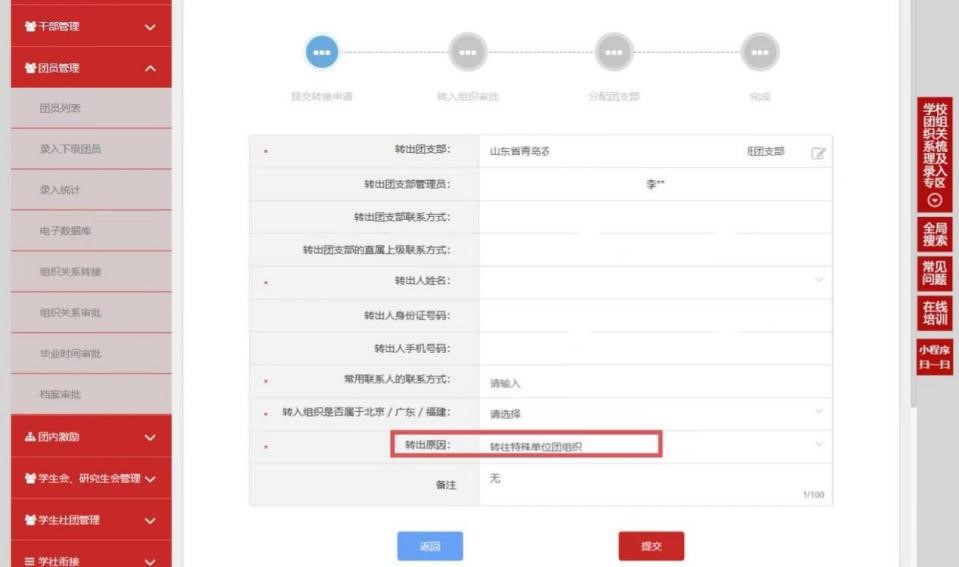
Task: Open the 转出人姓名 dropdown arrow
Action: (818, 280)
